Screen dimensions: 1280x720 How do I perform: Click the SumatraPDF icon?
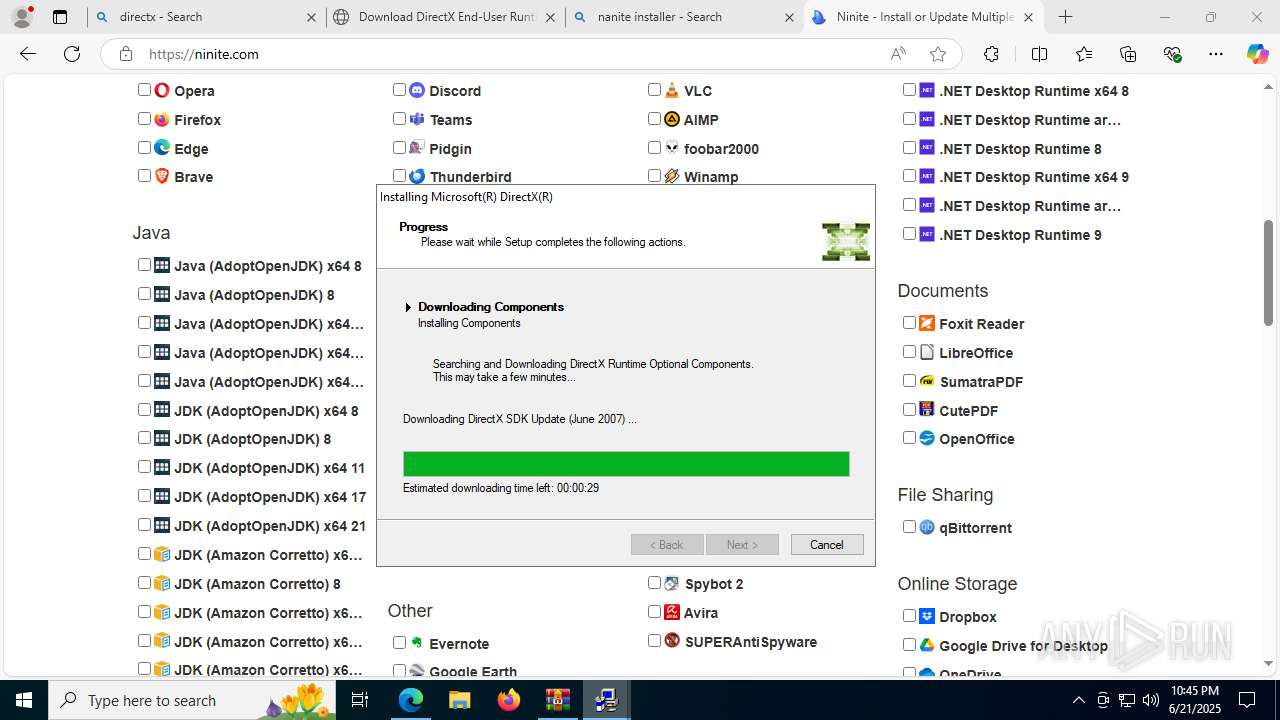(x=927, y=381)
